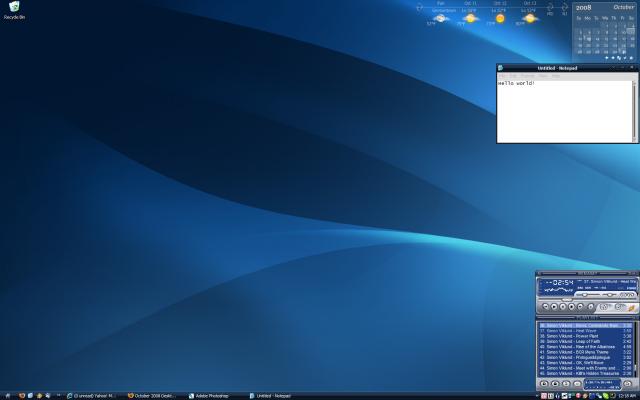
Task: Switch to October 2008 Desktop Firefox window
Action: tap(153, 396)
